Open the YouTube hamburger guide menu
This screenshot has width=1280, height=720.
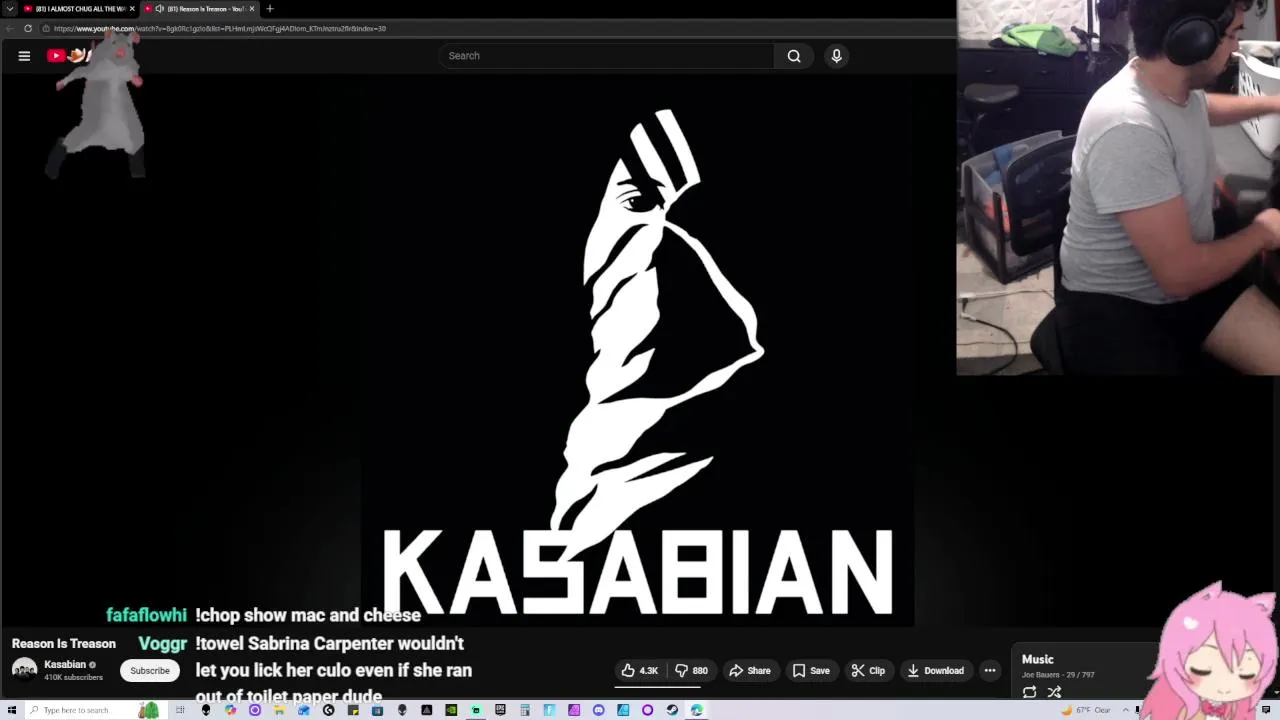[x=24, y=56]
